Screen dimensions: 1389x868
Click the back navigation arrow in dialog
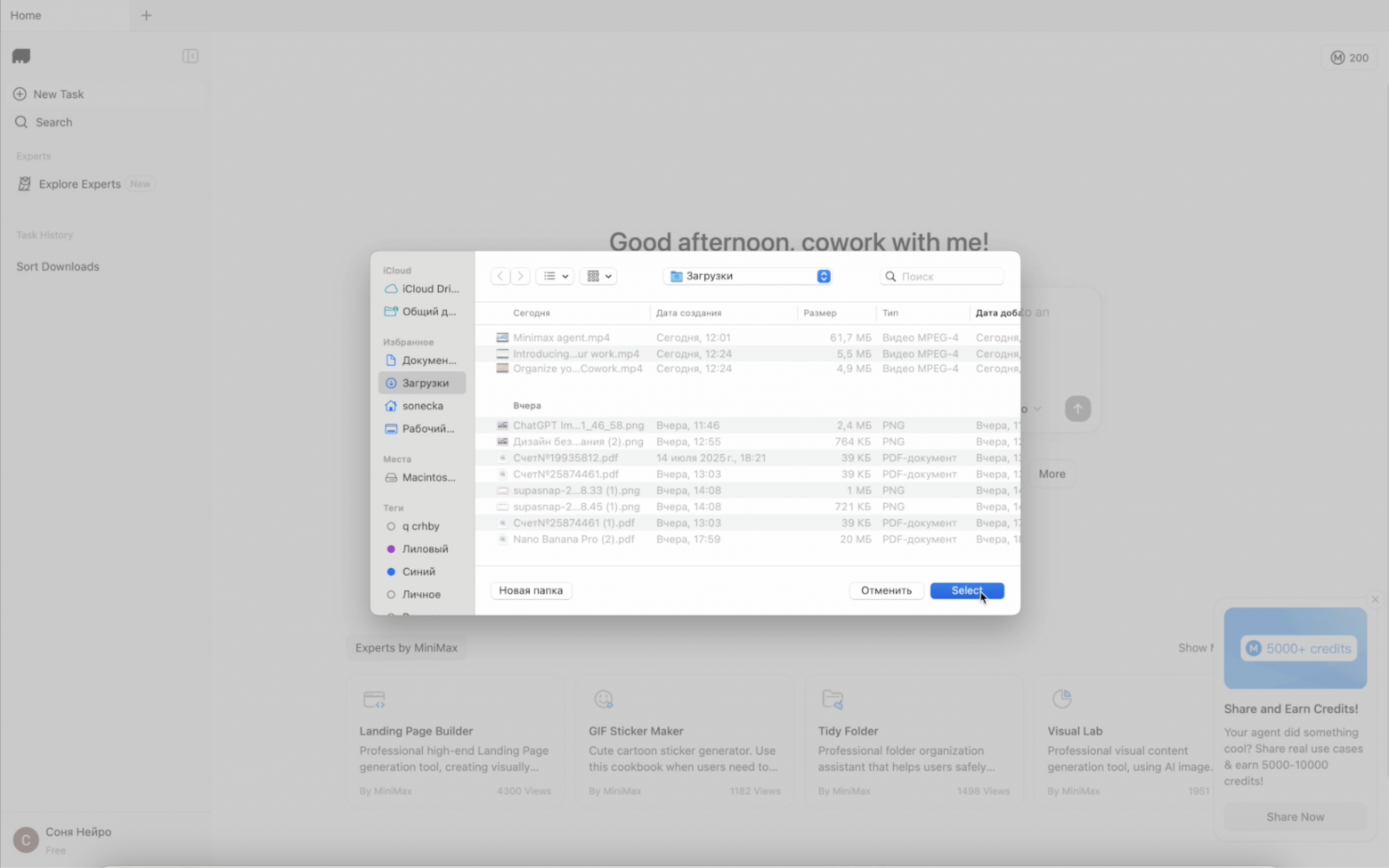point(500,276)
